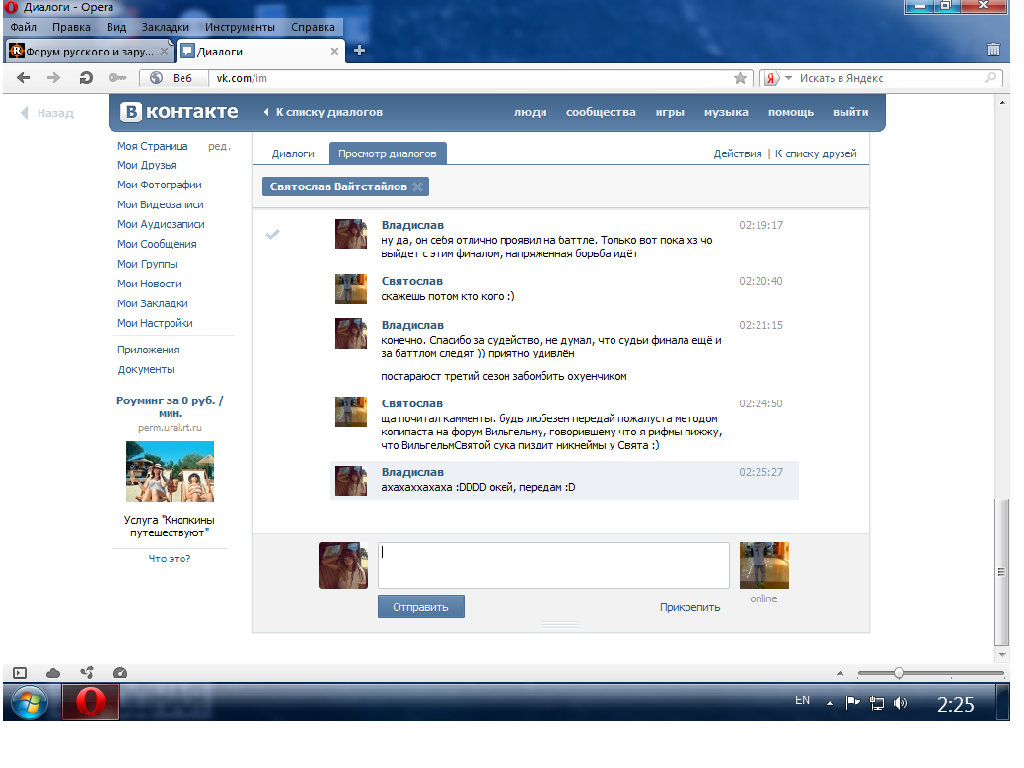Click the Прикрепить attach link
Viewport: 1024px width, 768px height.
coord(690,607)
